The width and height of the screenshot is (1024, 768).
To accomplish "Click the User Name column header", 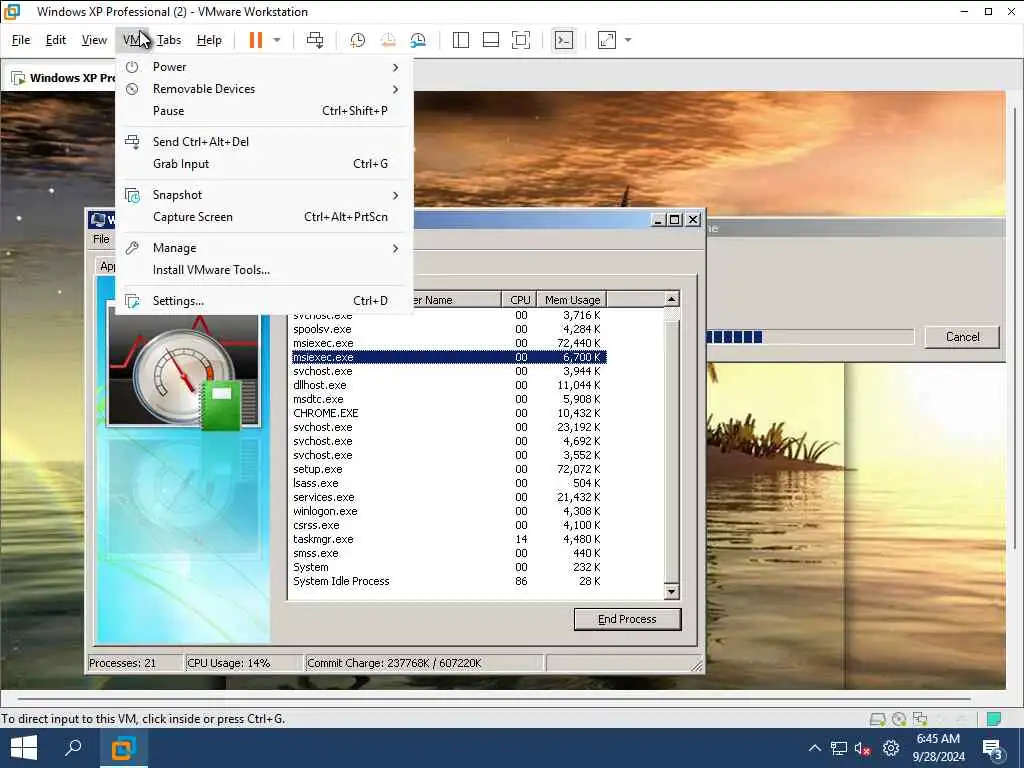I will coord(456,300).
